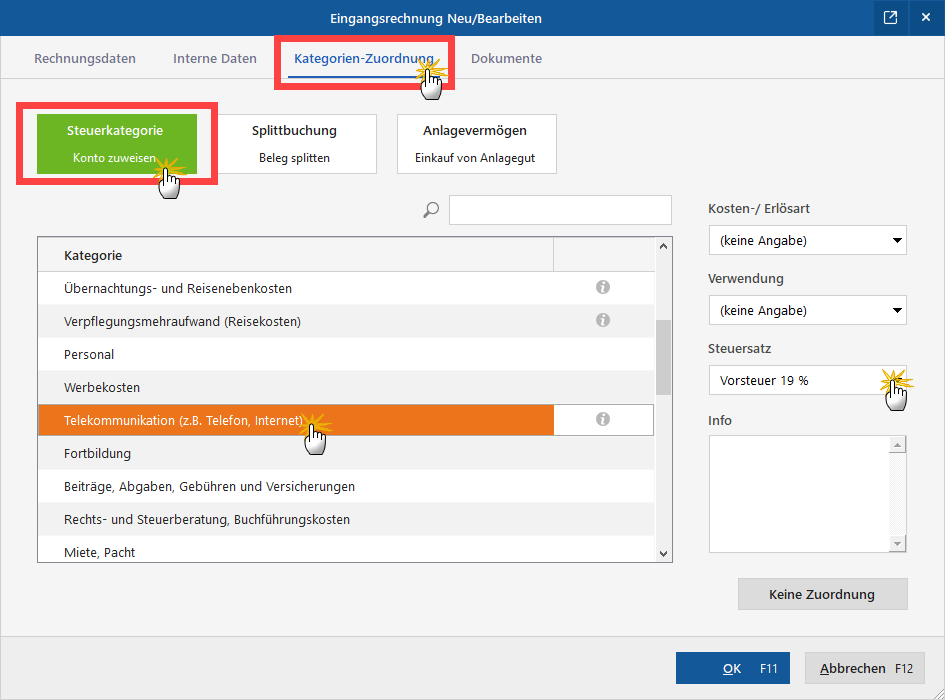Viewport: 945px width, 700px height.
Task: Select the Miete, Pacht category row
Action: (x=347, y=551)
